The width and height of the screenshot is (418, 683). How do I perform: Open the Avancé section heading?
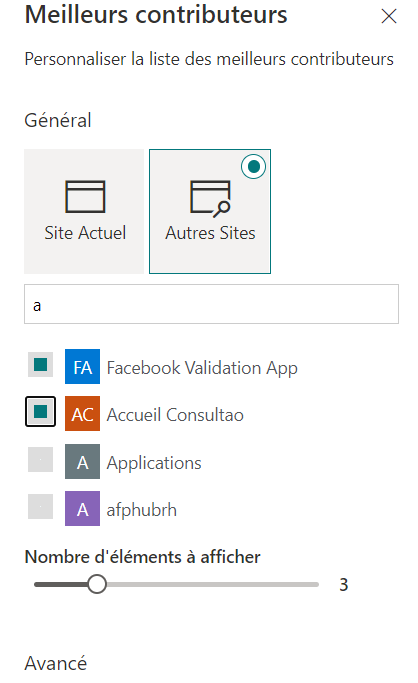[x=56, y=663]
